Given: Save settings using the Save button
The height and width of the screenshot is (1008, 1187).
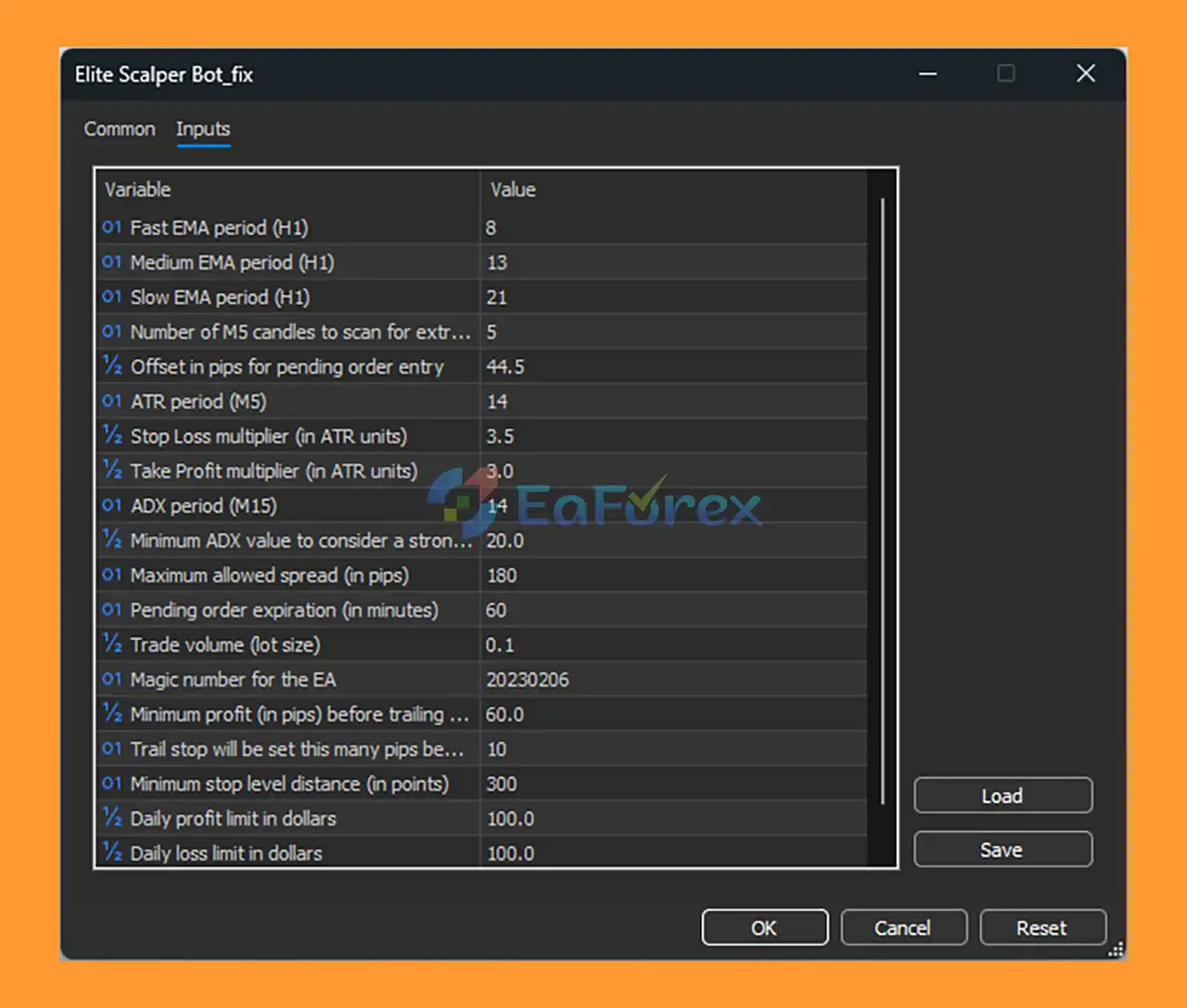Looking at the screenshot, I should [x=1002, y=849].
